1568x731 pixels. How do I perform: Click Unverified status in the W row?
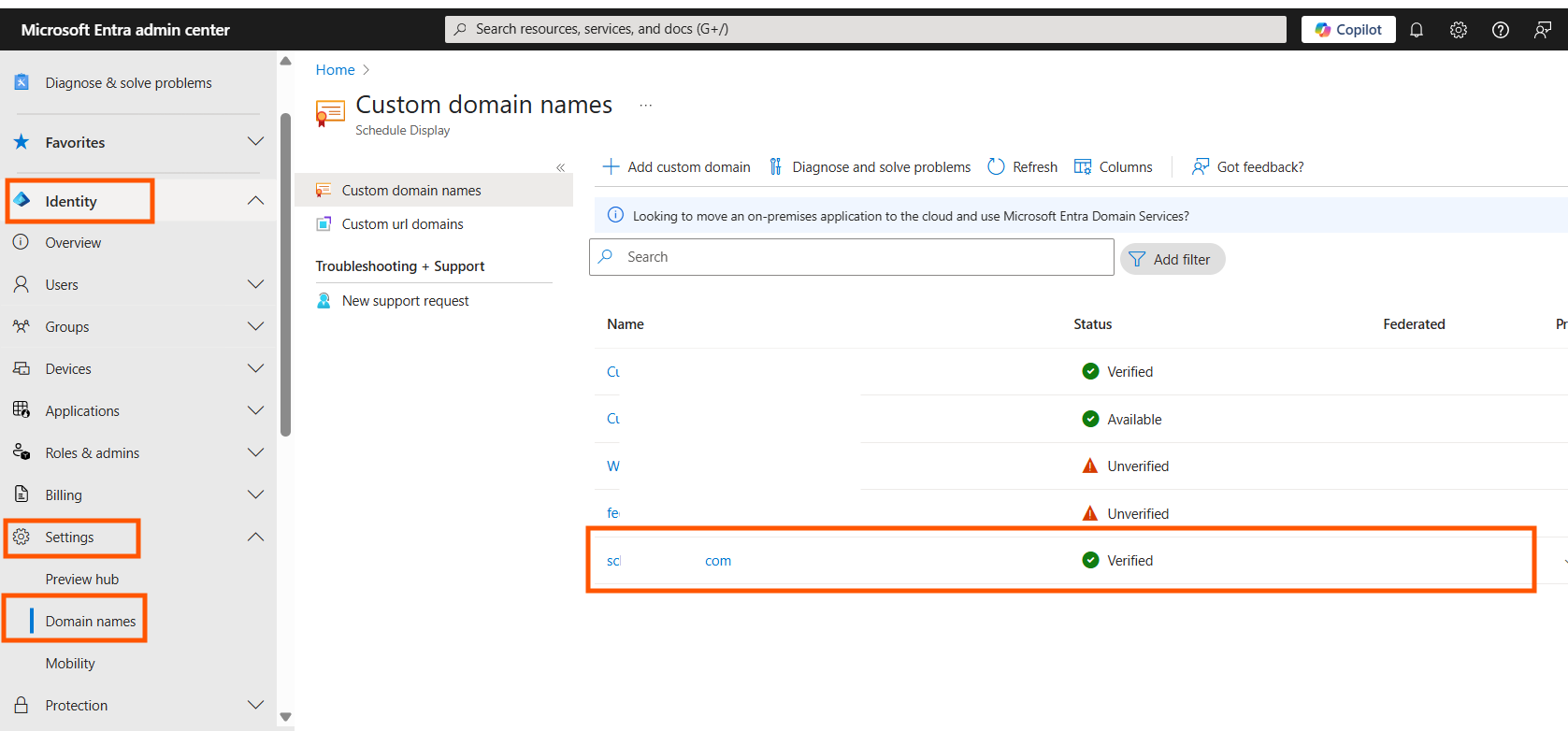point(1138,466)
